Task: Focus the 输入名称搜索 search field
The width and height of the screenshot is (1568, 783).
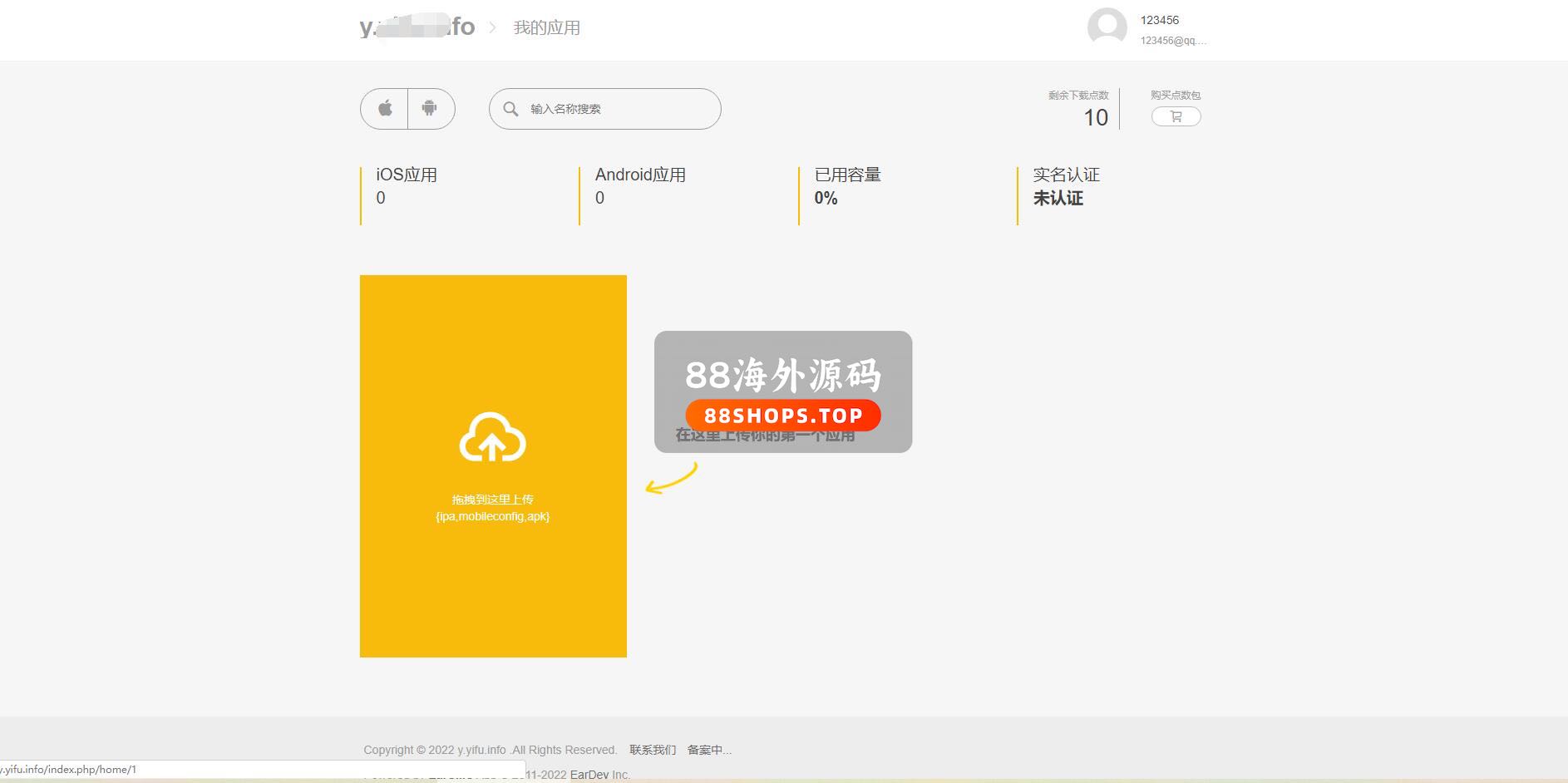Action: point(619,109)
